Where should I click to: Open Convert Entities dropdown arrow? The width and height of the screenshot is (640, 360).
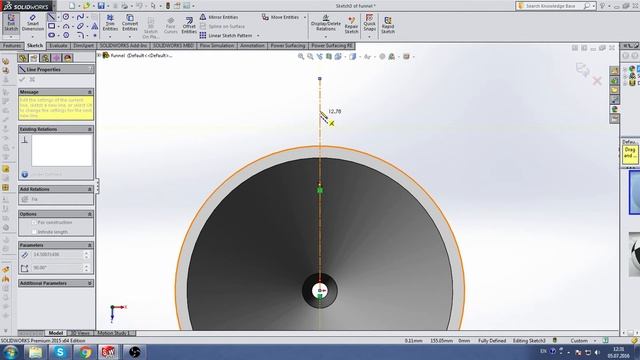coord(130,36)
